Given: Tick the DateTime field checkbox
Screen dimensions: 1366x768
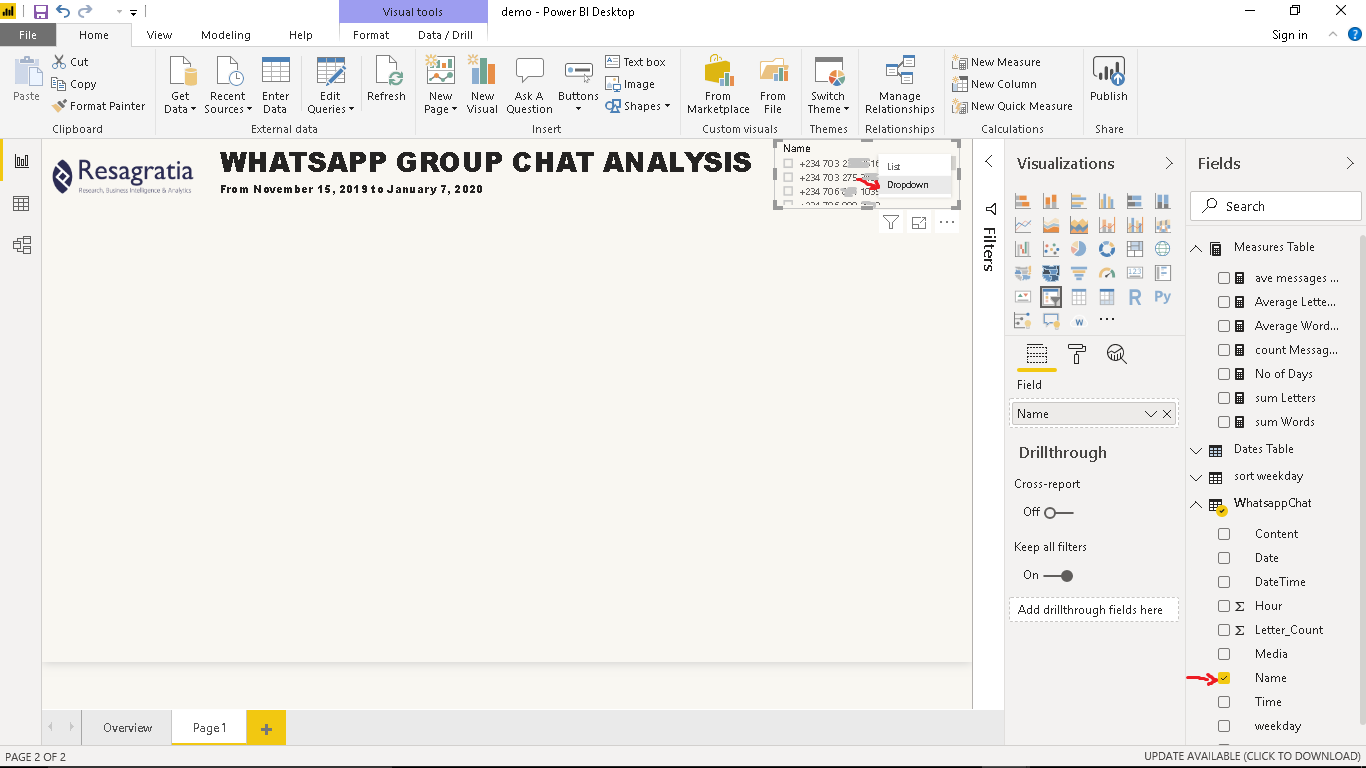Looking at the screenshot, I should point(1224,582).
